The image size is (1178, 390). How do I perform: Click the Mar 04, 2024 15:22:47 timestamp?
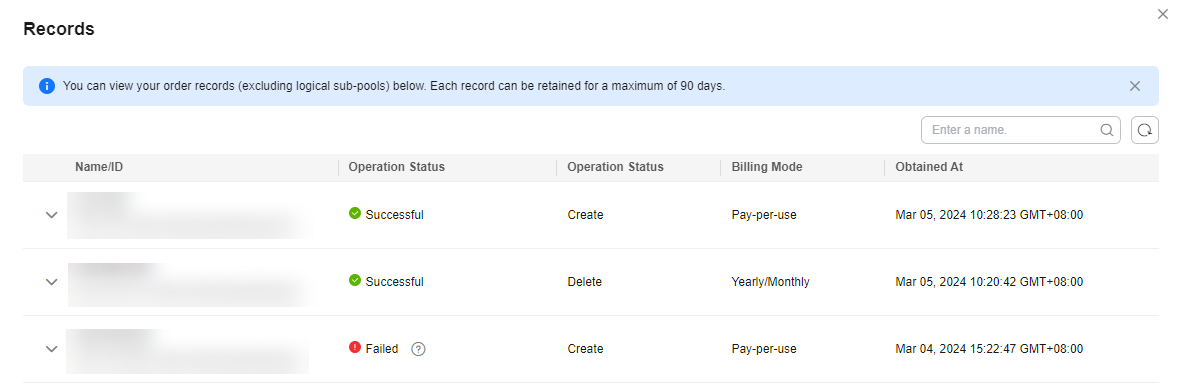coord(989,349)
